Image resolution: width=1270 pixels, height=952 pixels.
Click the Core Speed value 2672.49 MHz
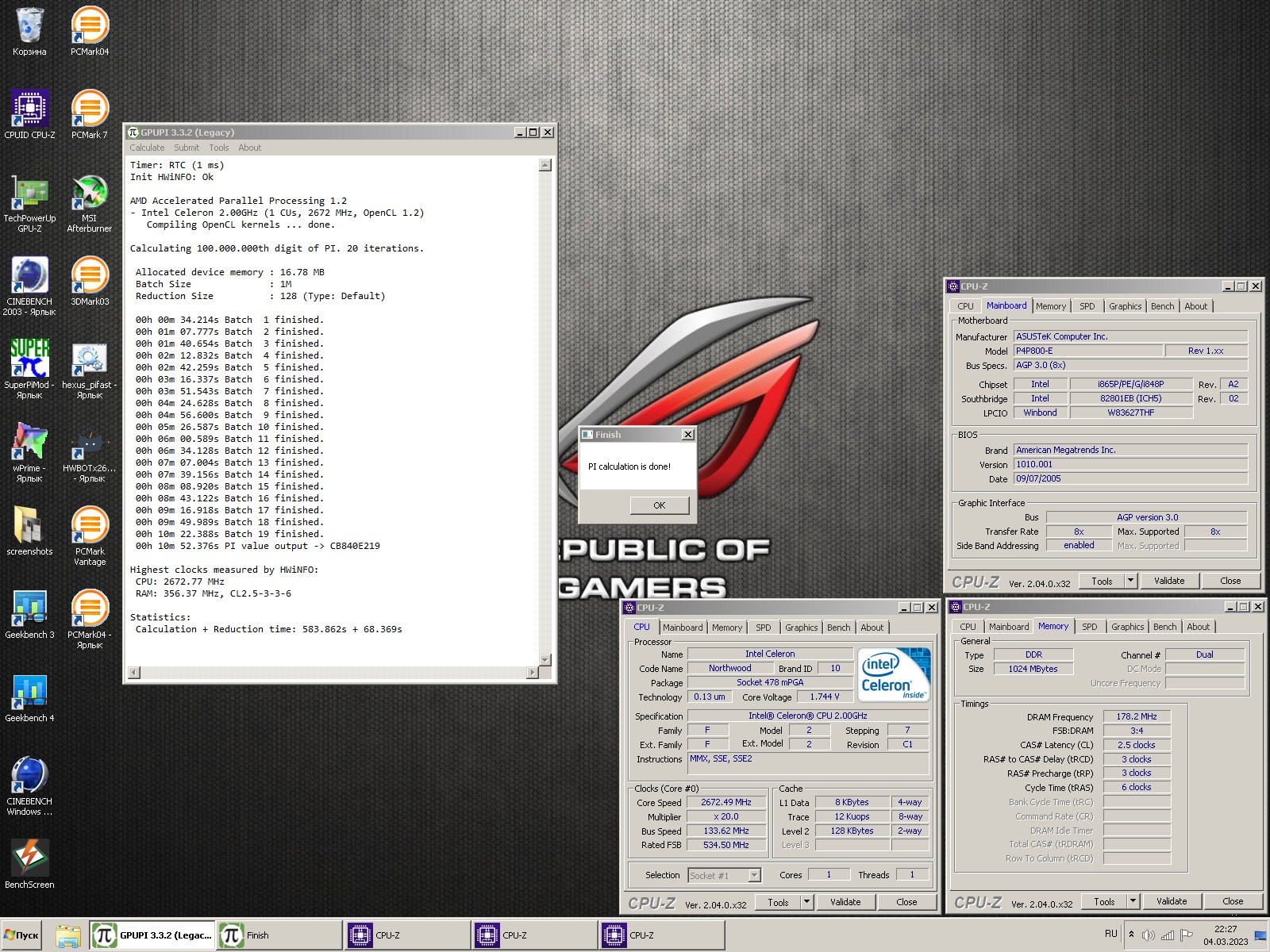725,802
